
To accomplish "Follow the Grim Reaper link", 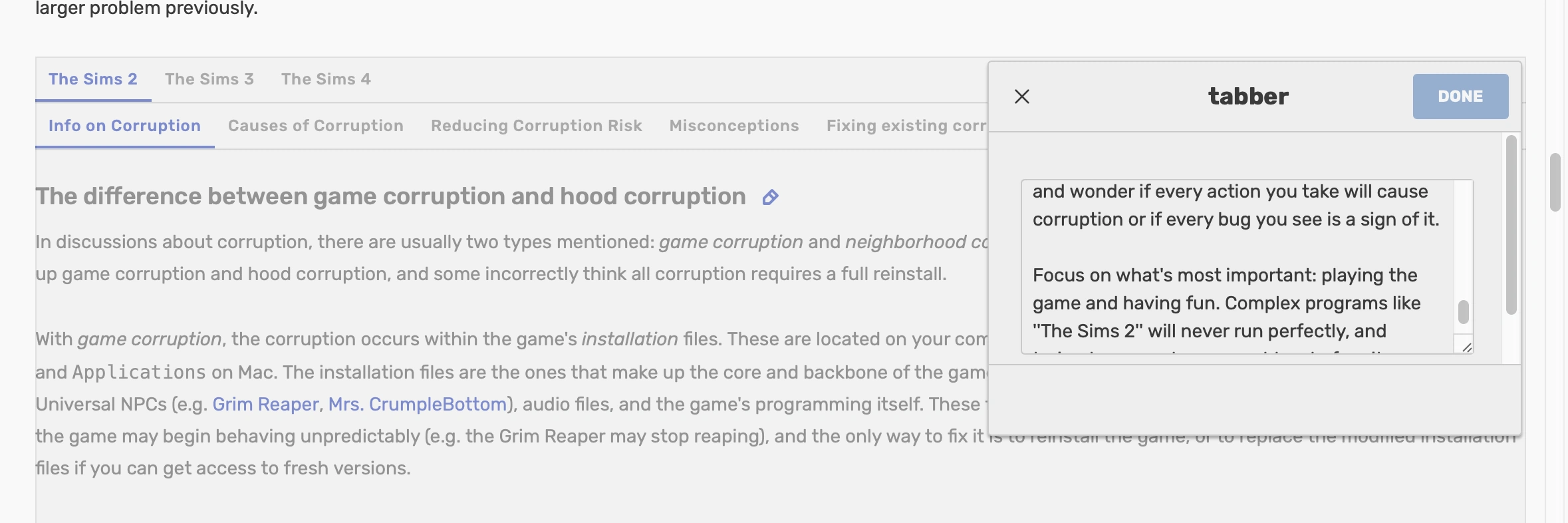I will click(x=265, y=405).
